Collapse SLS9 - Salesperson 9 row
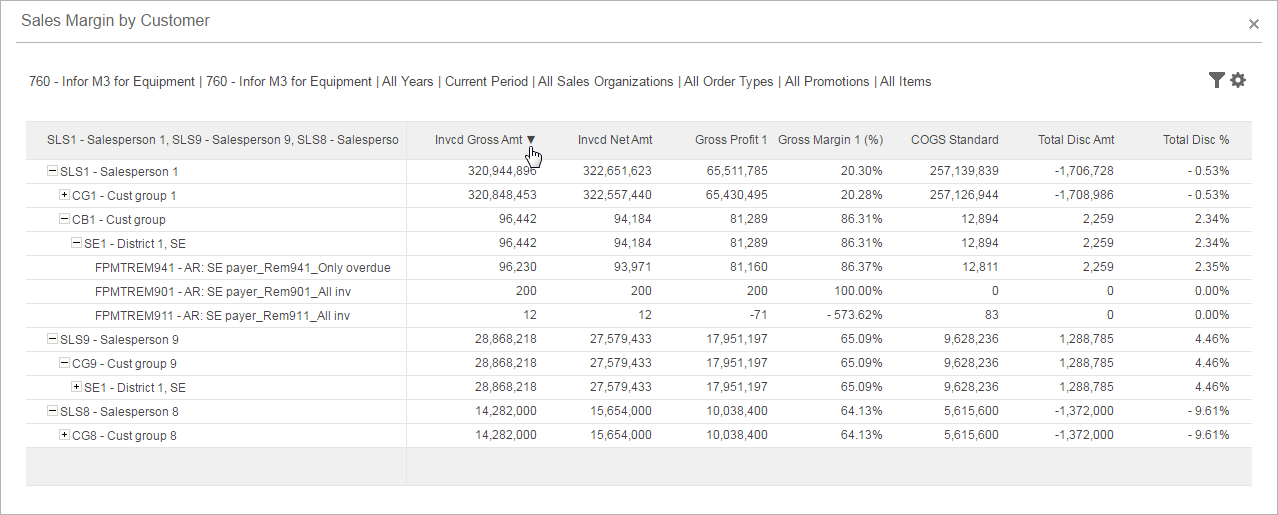1278x515 pixels. click(53, 339)
